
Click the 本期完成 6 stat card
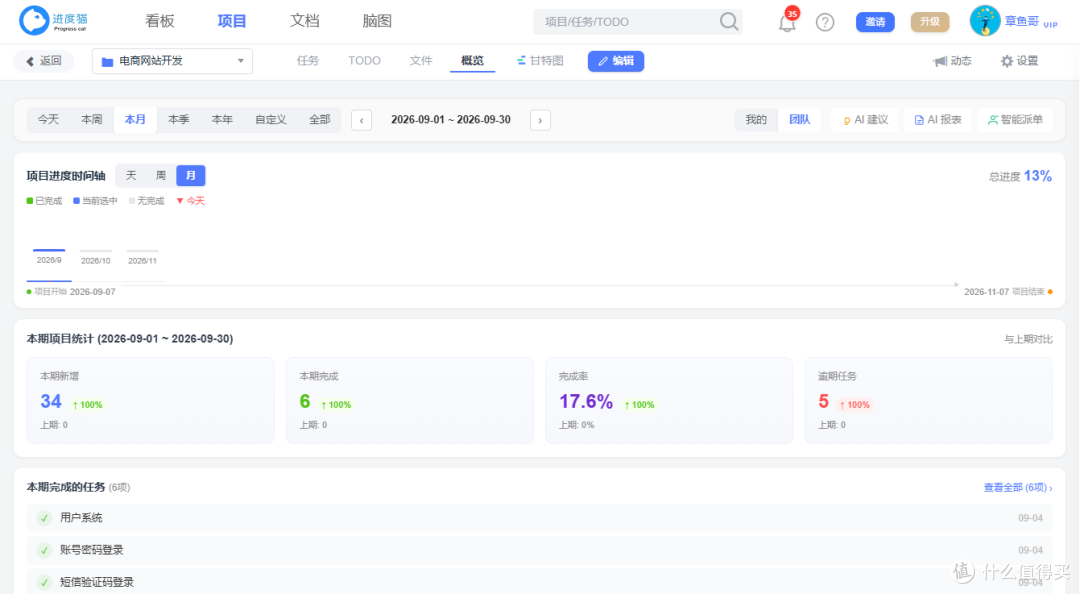point(410,400)
